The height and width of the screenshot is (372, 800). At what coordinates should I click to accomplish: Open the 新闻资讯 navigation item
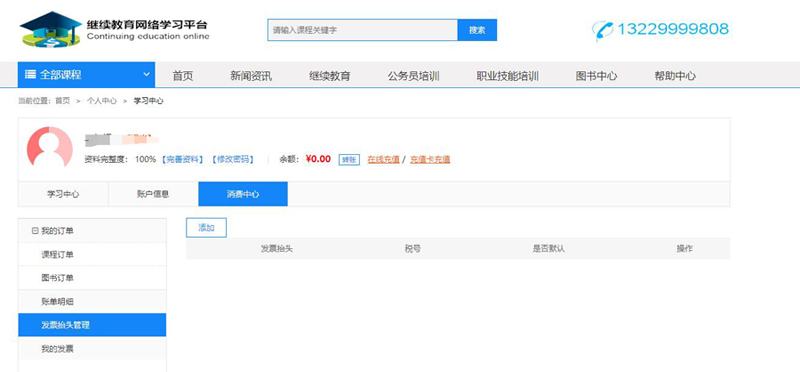tap(251, 76)
